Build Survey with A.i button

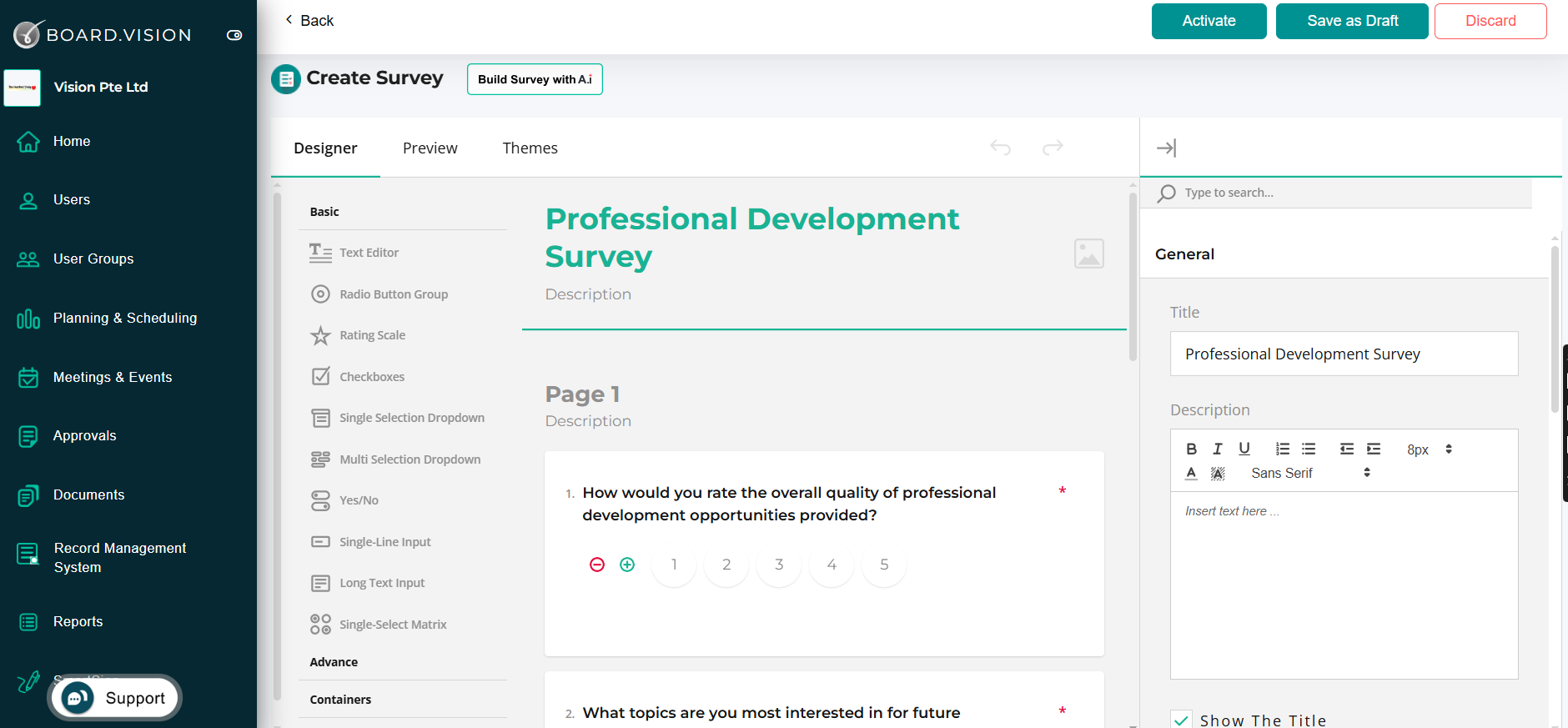(535, 79)
